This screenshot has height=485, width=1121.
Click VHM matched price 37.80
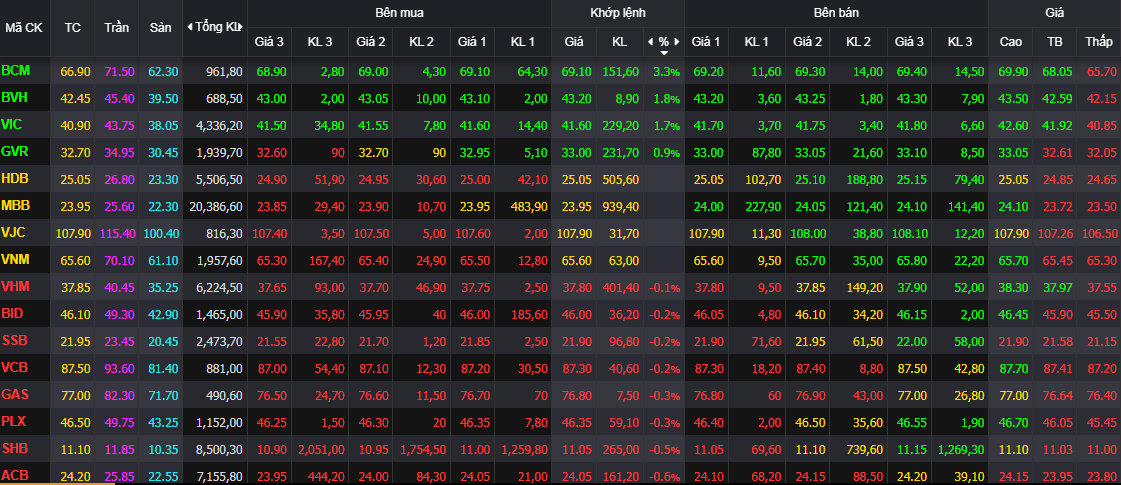point(576,288)
